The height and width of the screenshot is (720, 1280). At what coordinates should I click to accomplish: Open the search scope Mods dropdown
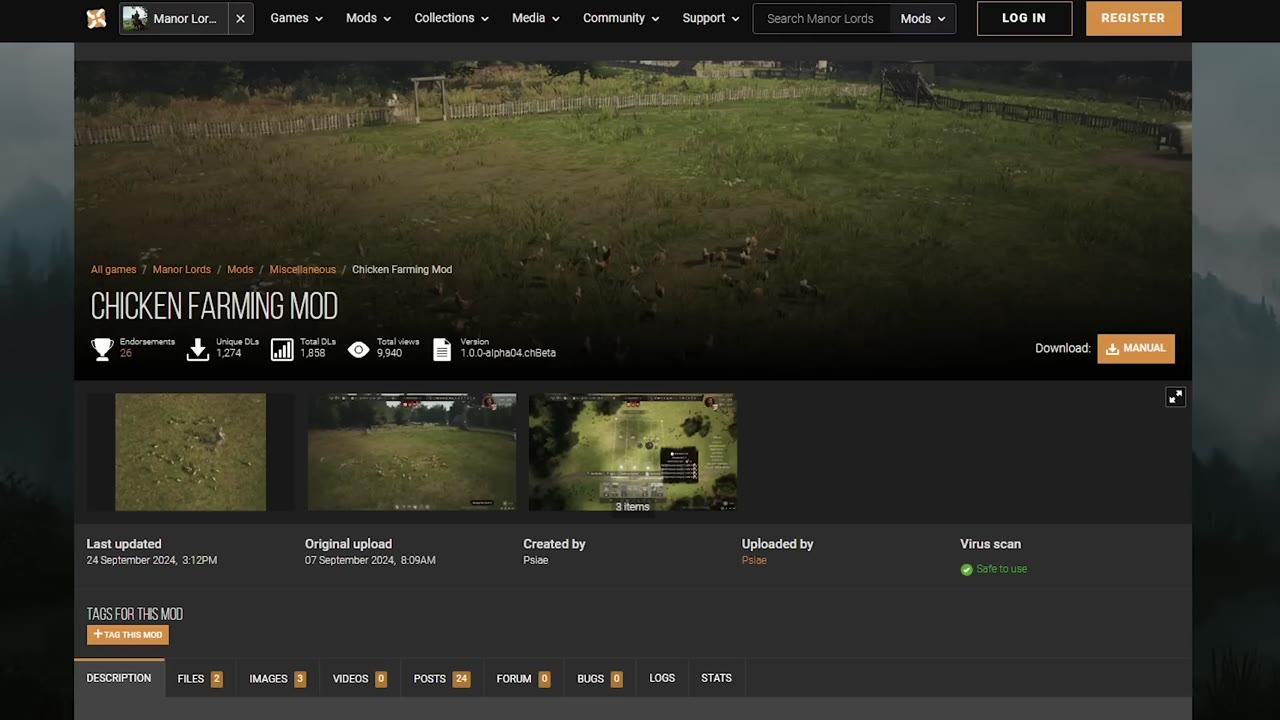(x=922, y=18)
